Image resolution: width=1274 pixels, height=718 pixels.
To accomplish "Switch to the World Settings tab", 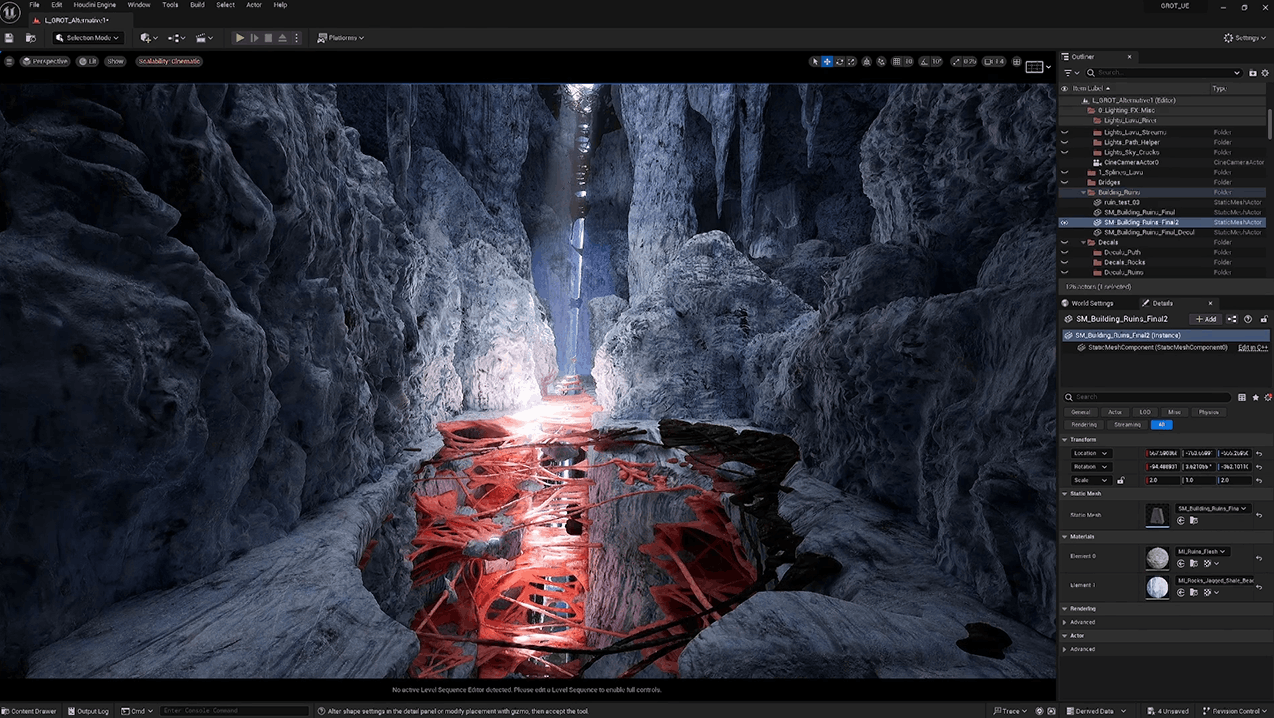I will pyautogui.click(x=1091, y=303).
